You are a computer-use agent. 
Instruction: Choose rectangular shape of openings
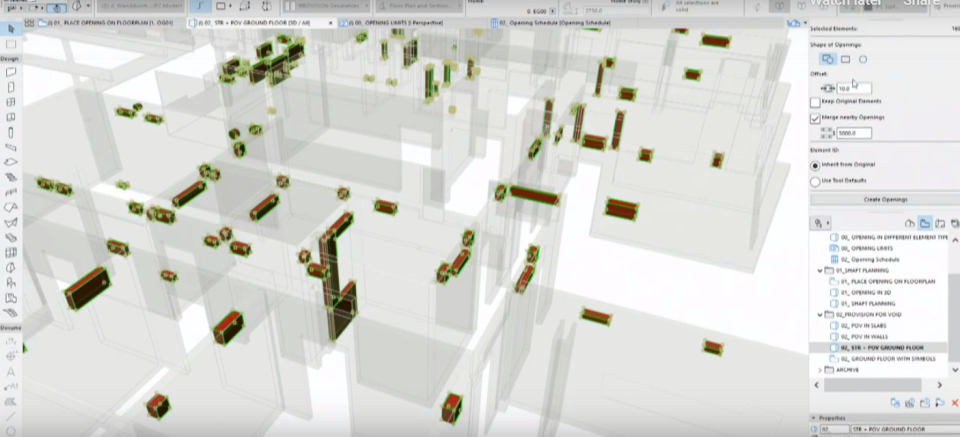846,59
